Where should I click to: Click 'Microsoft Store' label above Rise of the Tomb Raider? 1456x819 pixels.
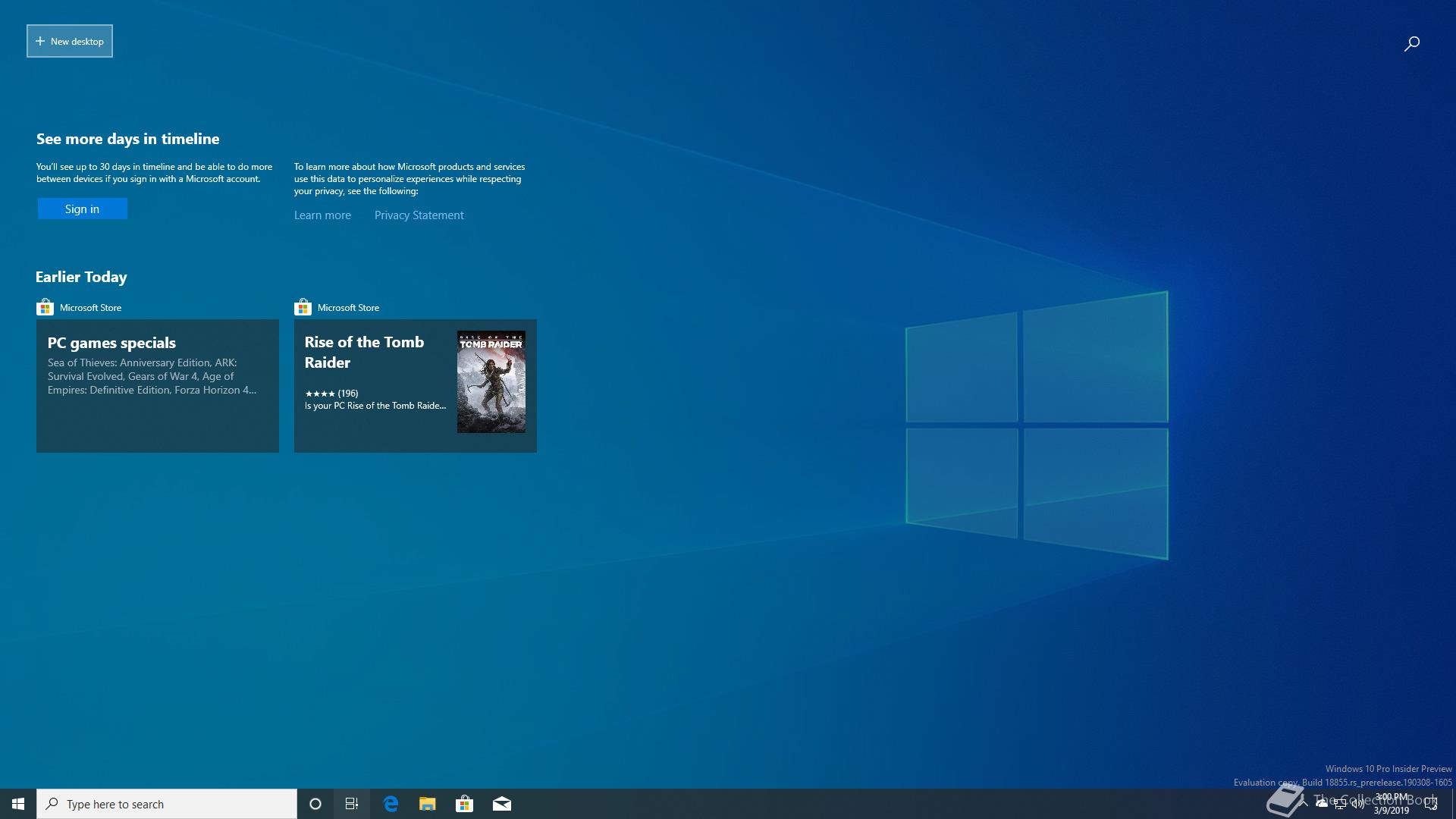pos(348,308)
